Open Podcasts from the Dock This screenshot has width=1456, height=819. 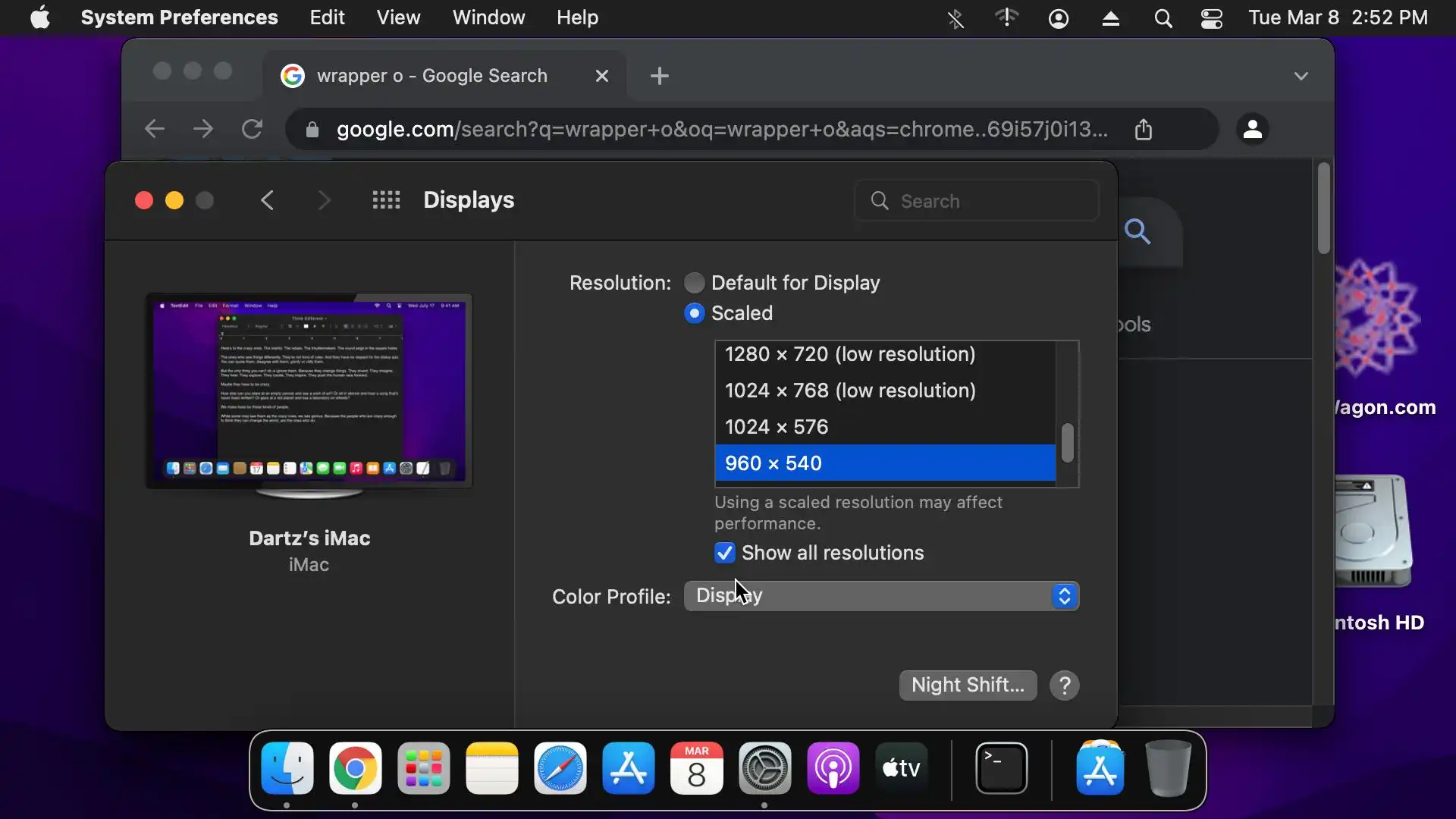pyautogui.click(x=833, y=768)
